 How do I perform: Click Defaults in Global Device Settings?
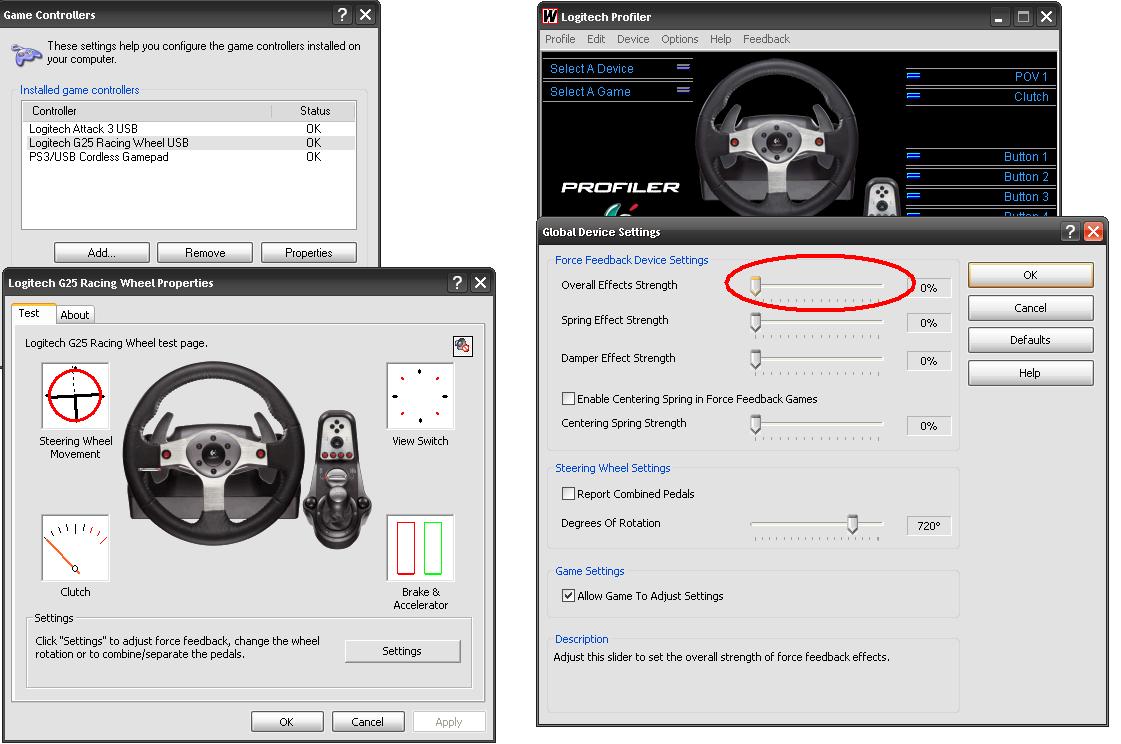tap(1030, 340)
